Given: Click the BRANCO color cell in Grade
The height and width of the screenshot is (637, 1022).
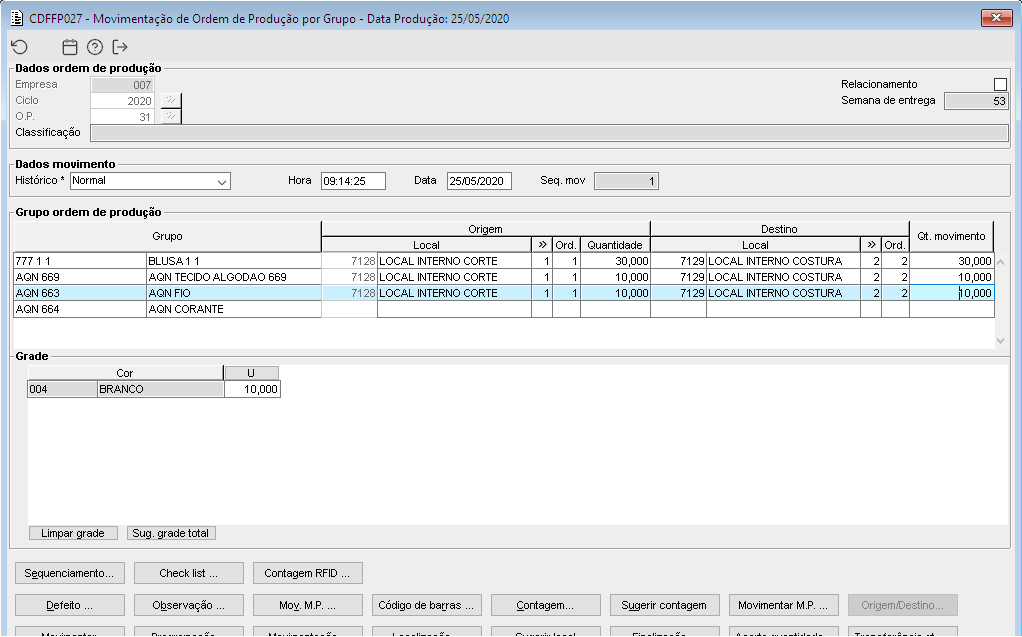Looking at the screenshot, I should 160,389.
